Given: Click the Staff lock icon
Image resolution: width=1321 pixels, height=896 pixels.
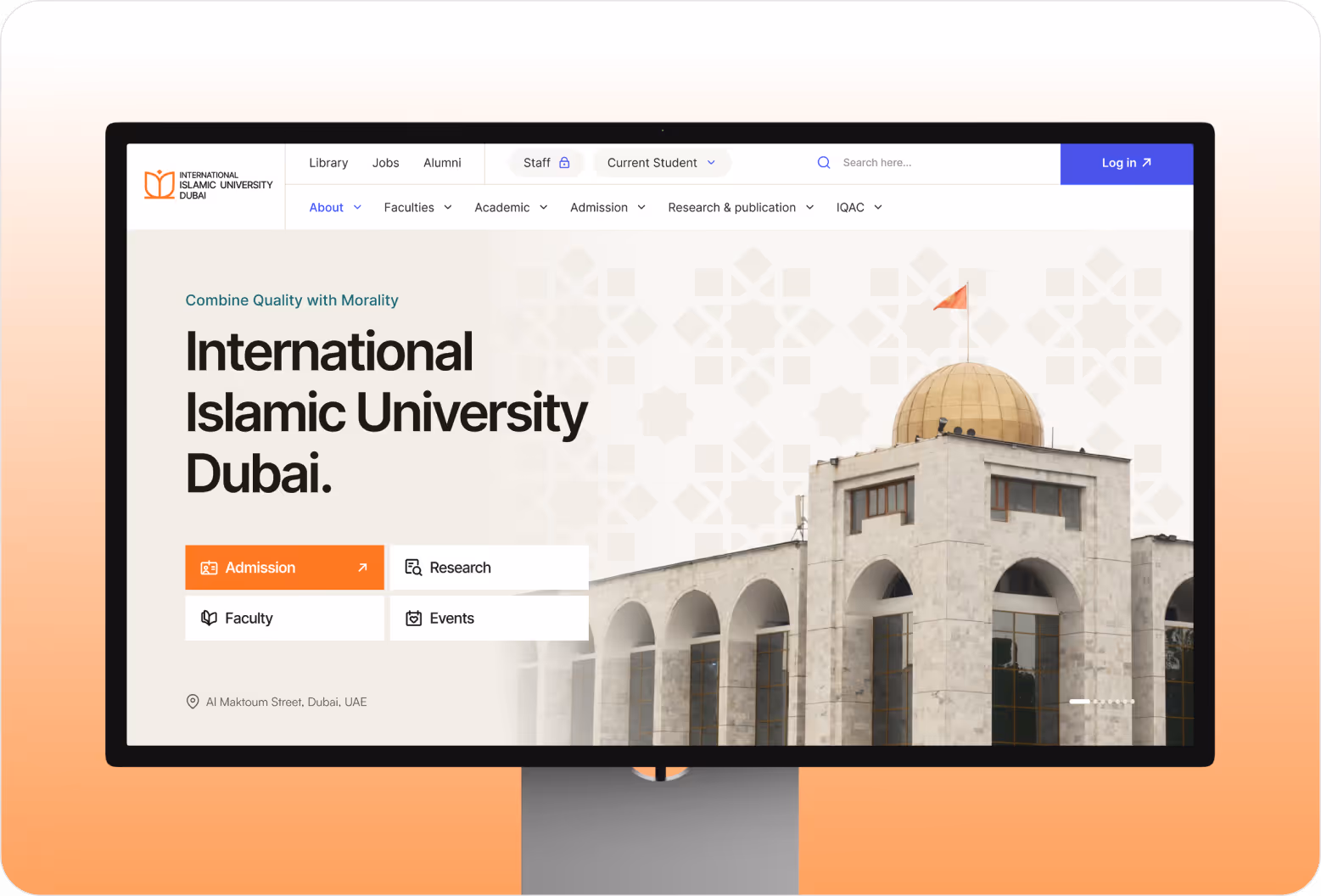Looking at the screenshot, I should pos(564,163).
